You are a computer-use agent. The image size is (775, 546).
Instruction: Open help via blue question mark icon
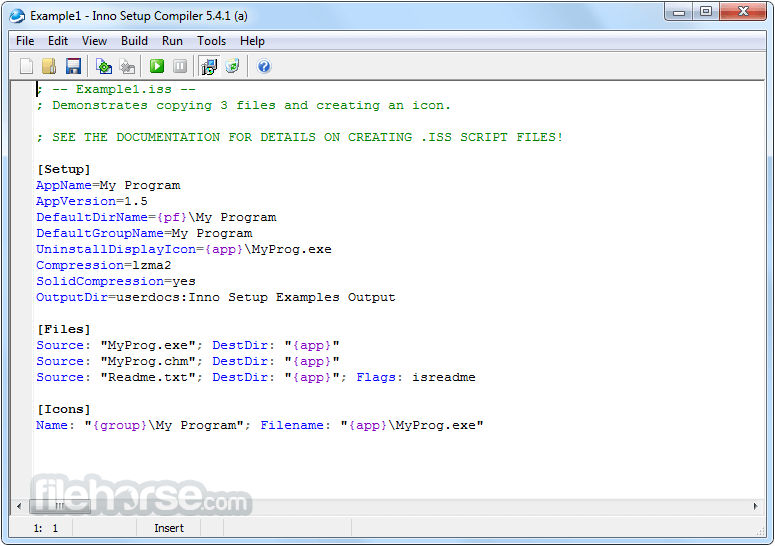tap(264, 66)
